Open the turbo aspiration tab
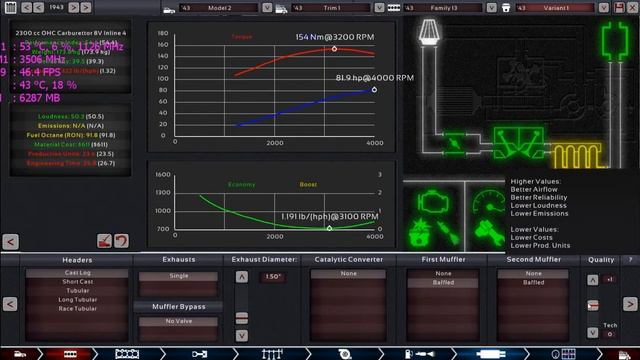Image resolution: width=640 pixels, height=360 pixels. point(345,354)
